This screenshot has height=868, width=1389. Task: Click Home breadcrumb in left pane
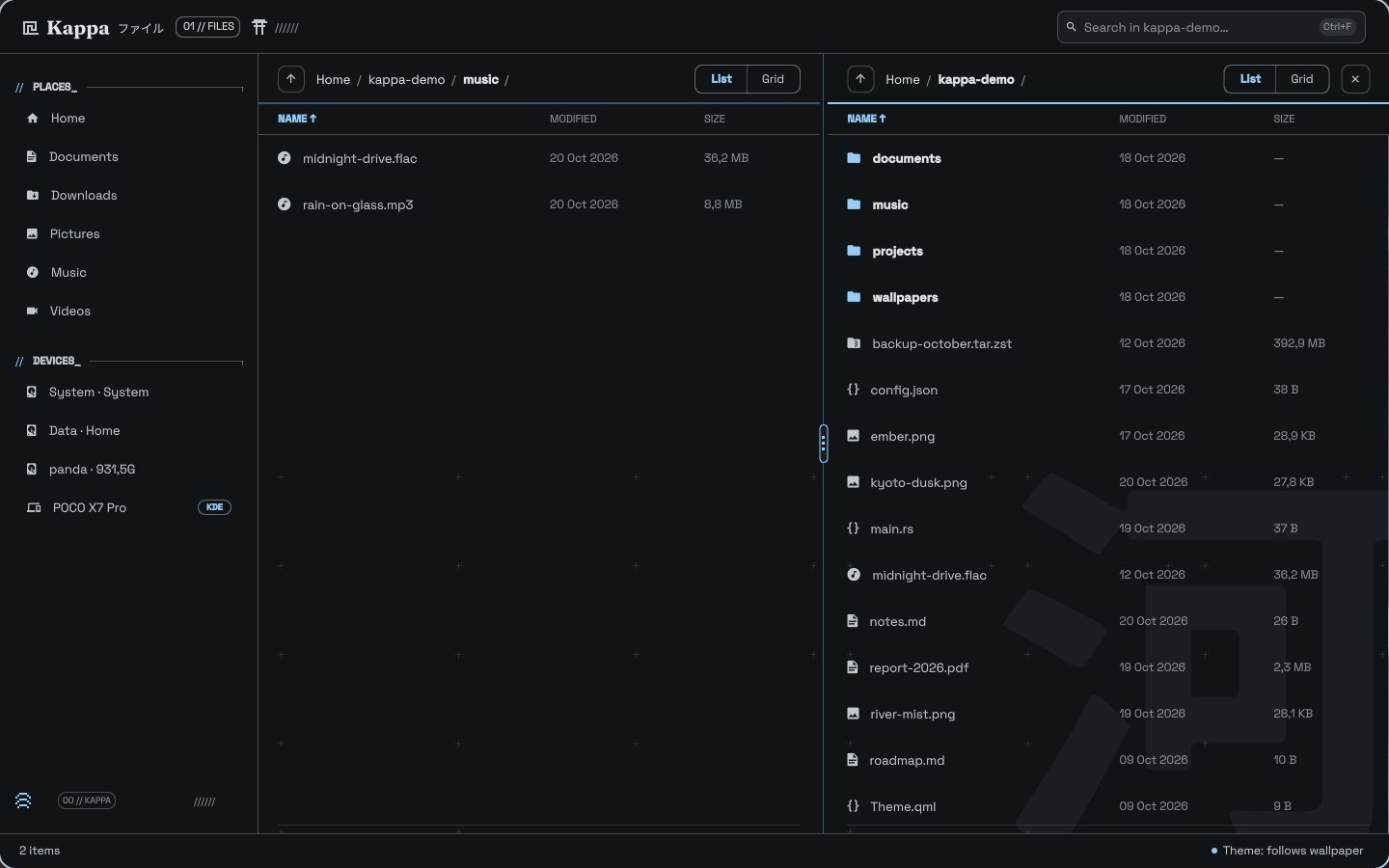(x=333, y=79)
